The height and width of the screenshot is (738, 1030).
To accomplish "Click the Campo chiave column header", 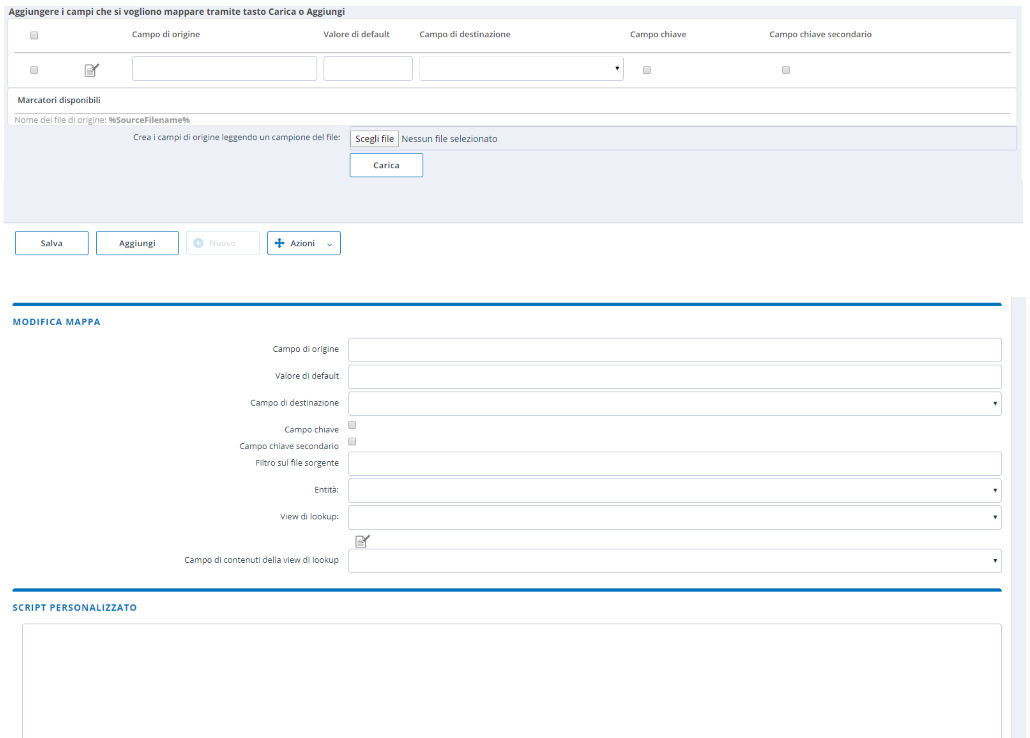I will 658,34.
